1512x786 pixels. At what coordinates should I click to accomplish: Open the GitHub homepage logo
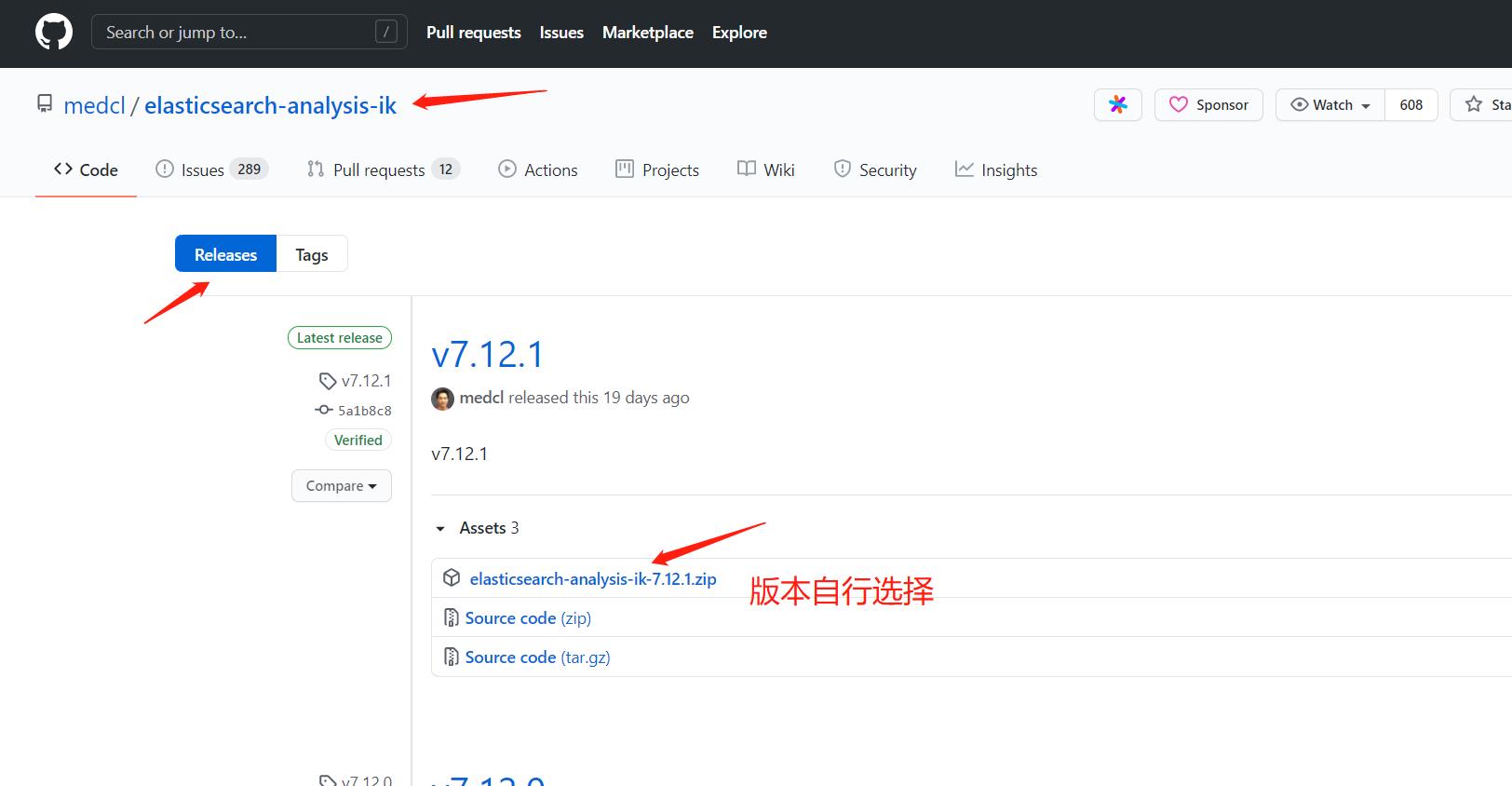tap(54, 33)
